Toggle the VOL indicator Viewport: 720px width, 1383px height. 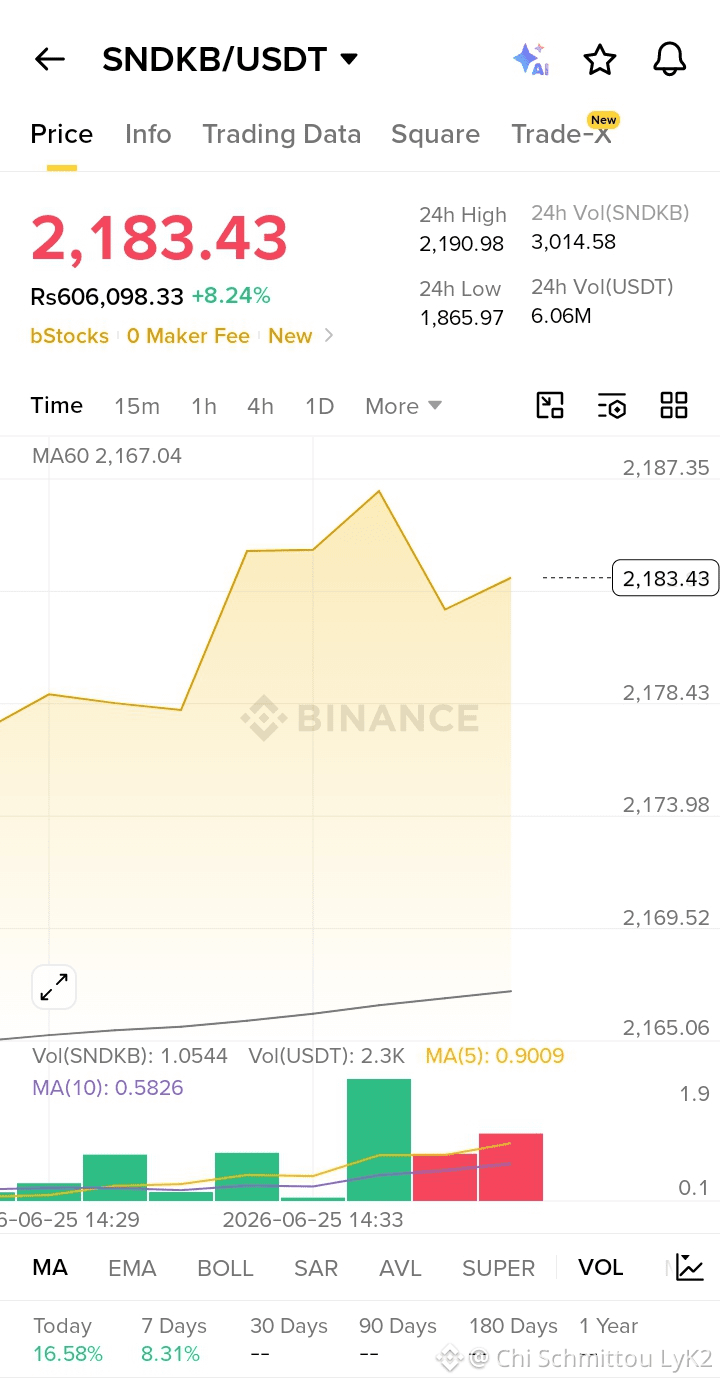point(601,1268)
